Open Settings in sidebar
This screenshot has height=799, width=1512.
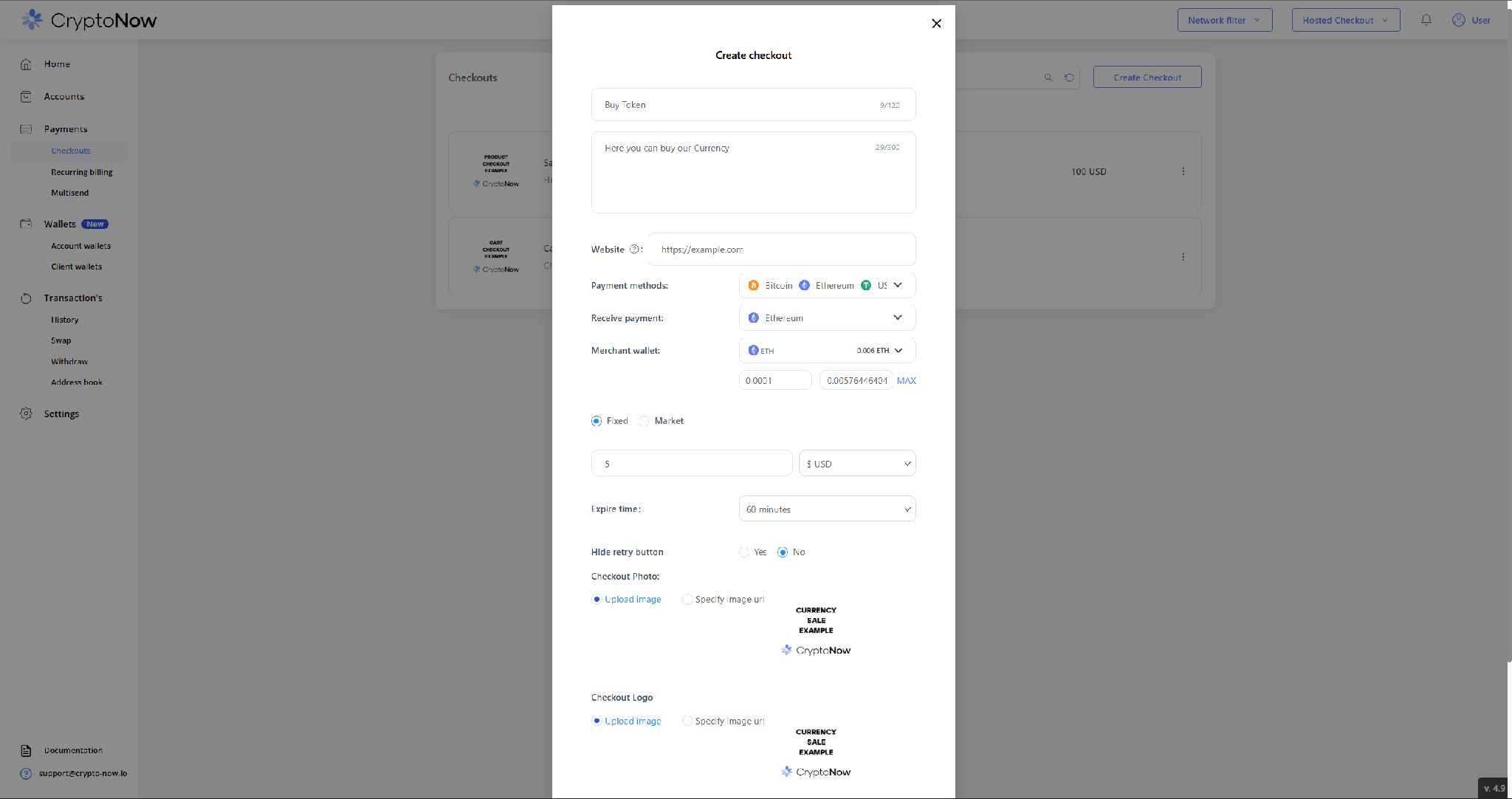(61, 414)
